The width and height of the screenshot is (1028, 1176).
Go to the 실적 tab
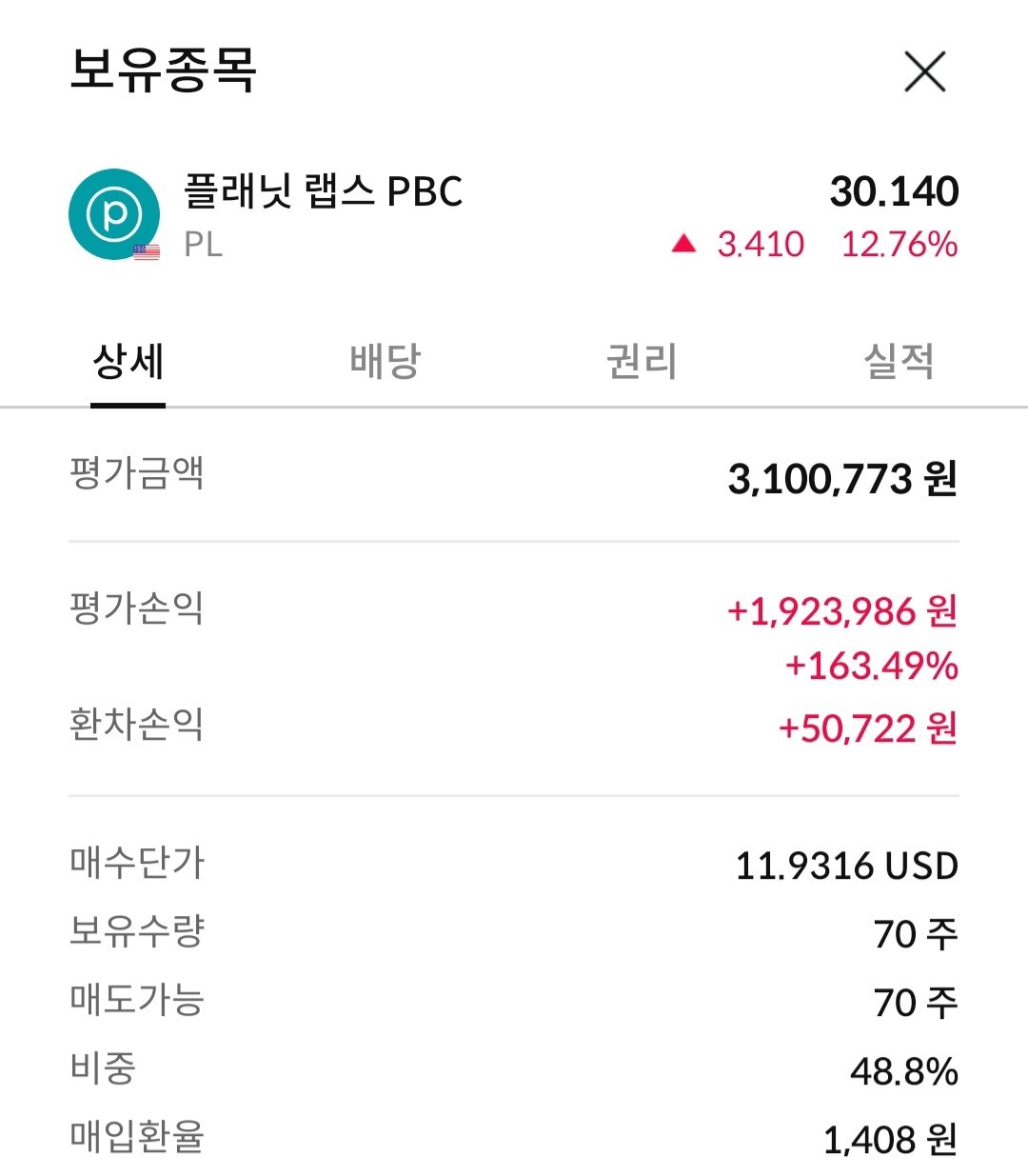pos(898,362)
